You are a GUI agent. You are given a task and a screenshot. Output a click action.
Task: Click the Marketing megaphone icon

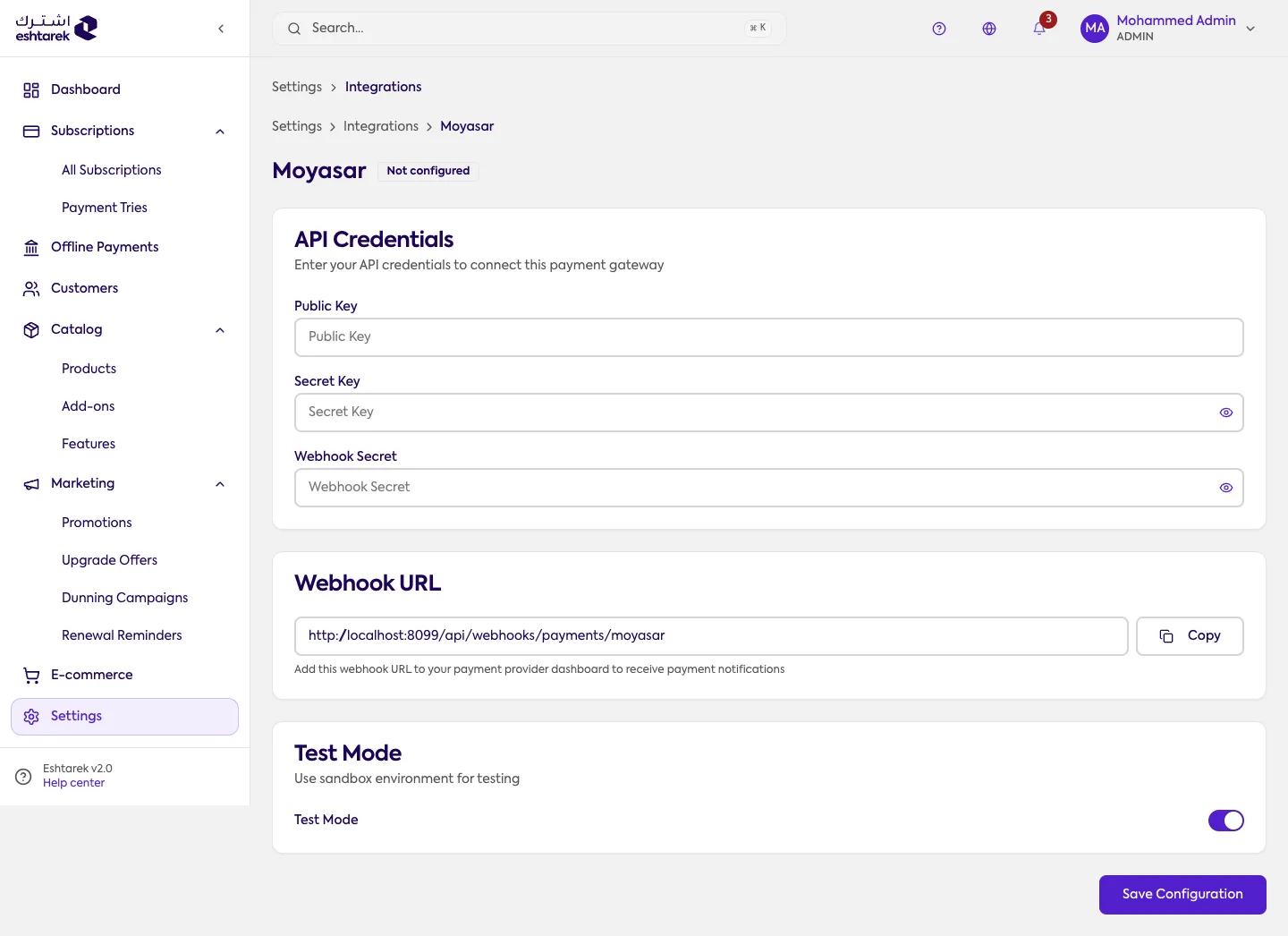(x=31, y=483)
